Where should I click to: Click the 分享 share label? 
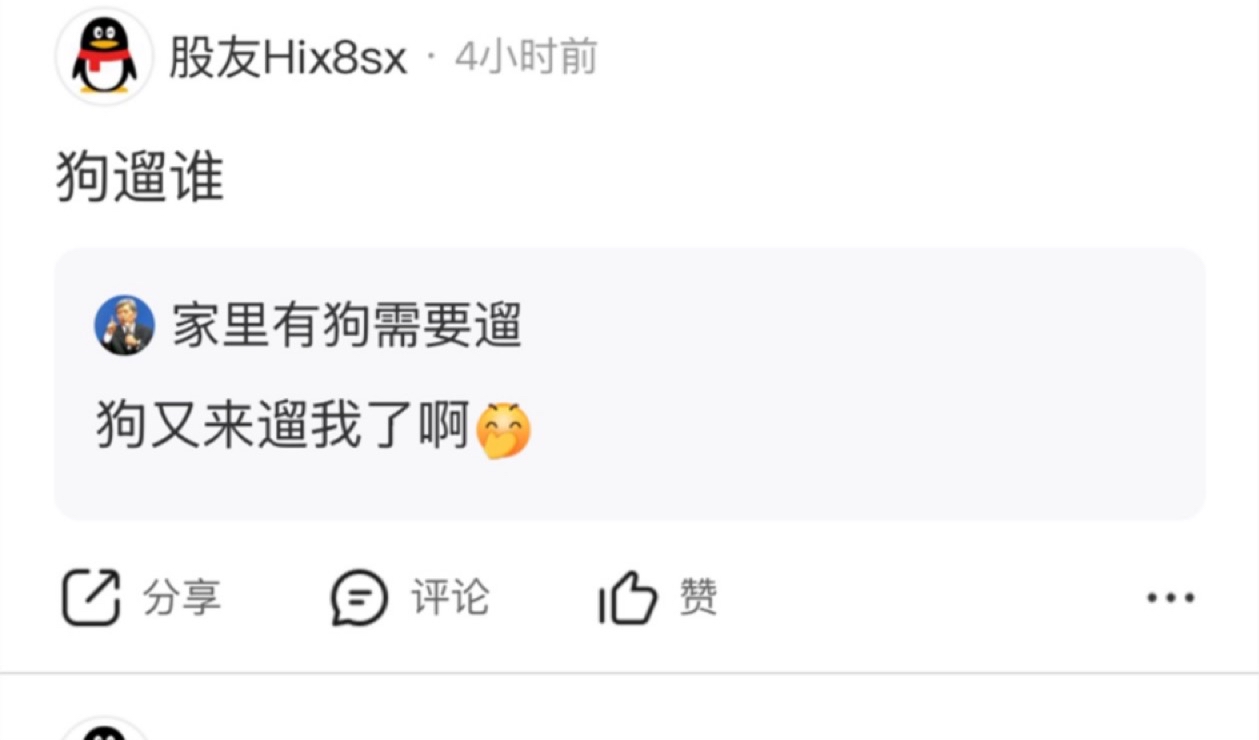[182, 598]
